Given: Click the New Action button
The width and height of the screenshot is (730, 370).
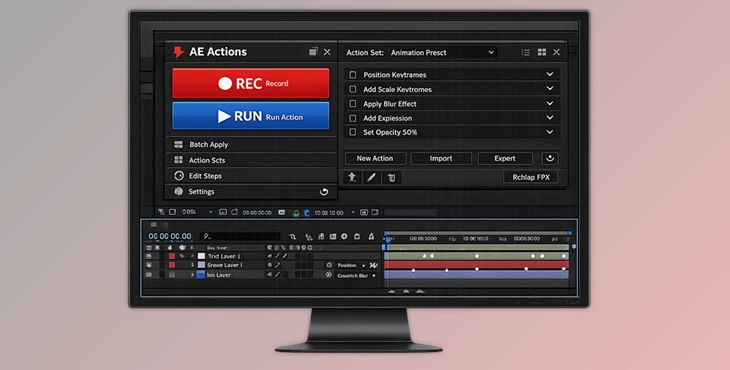Looking at the screenshot, I should pos(375,158).
